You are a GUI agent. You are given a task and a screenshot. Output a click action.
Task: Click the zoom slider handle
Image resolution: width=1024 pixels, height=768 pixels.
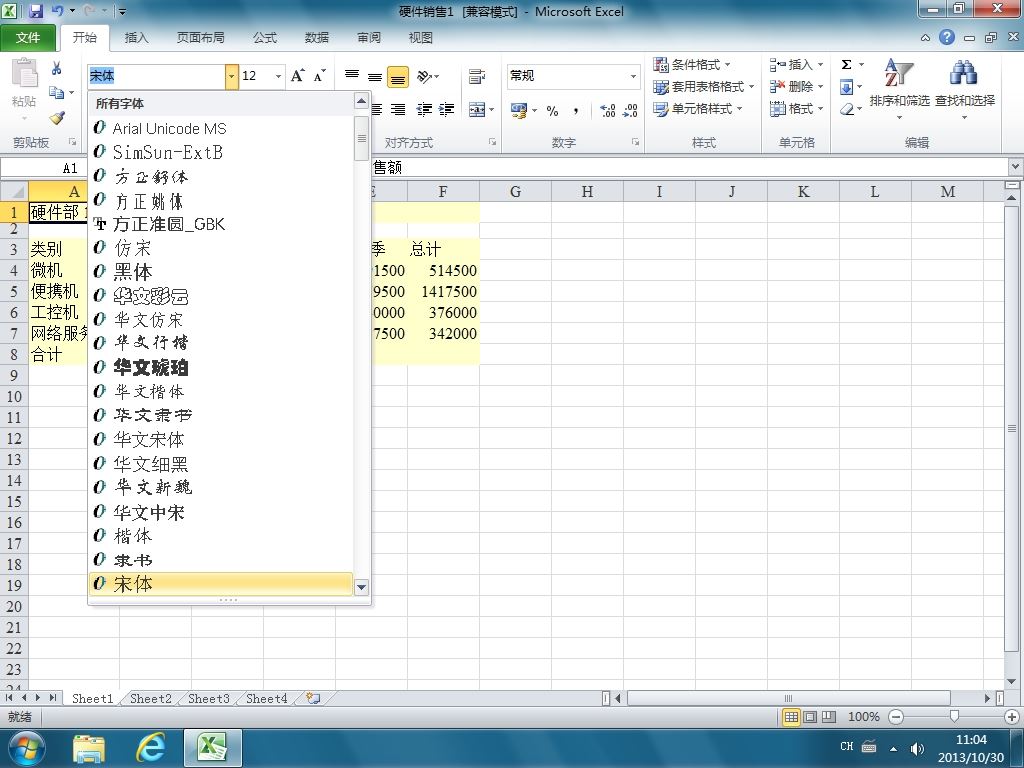pos(954,717)
